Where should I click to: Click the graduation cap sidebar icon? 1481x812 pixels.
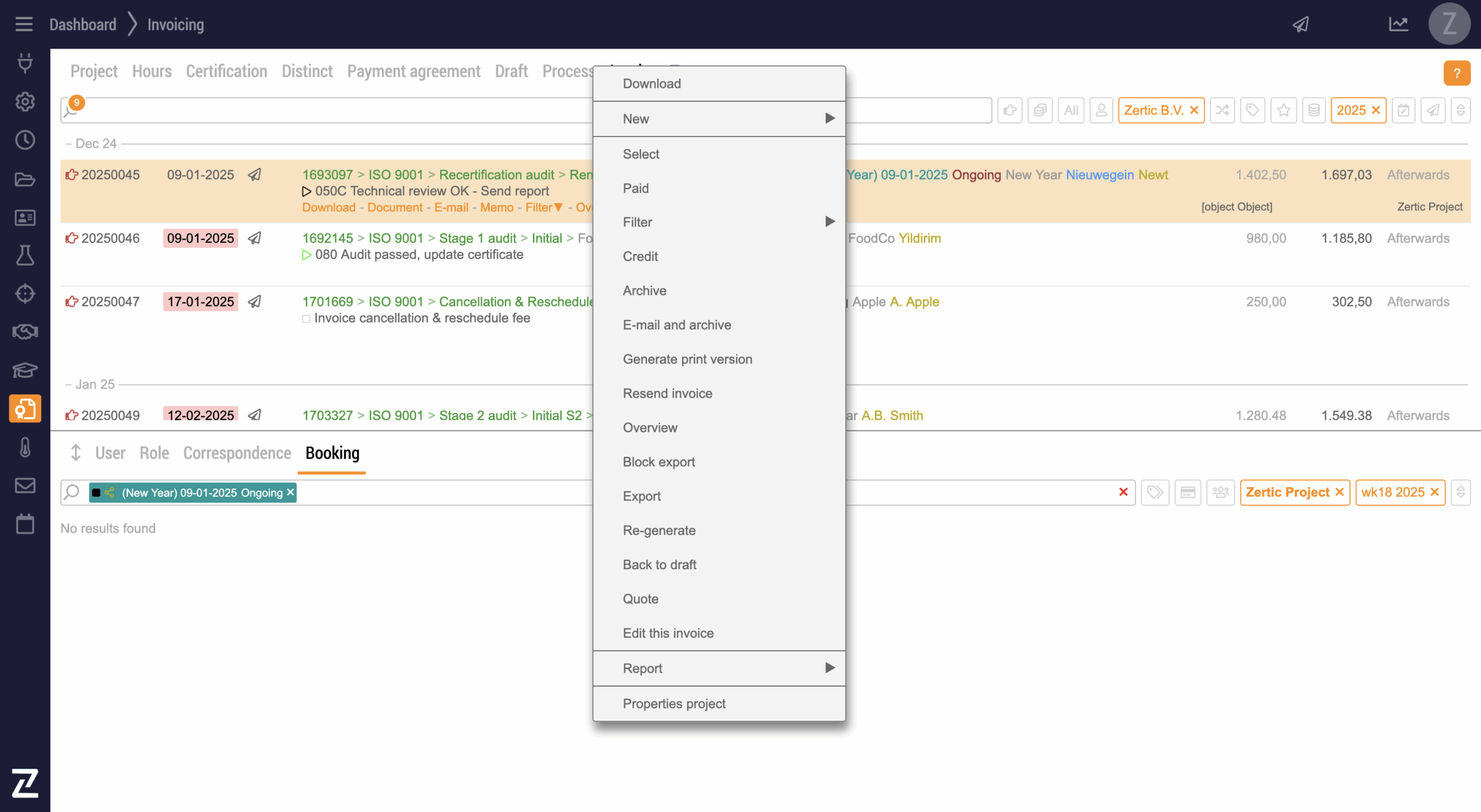click(25, 370)
